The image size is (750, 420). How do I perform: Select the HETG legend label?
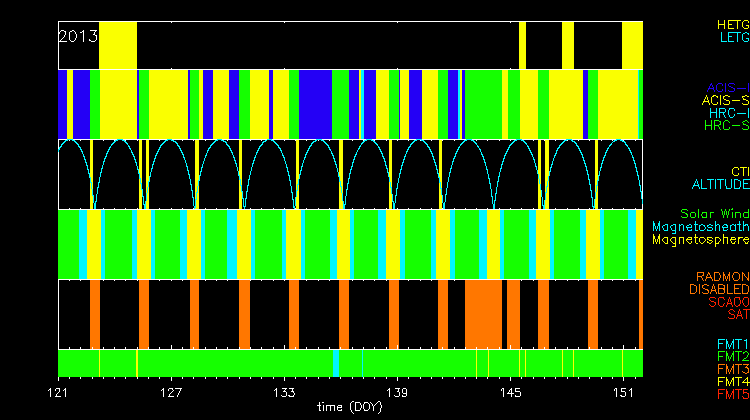(x=731, y=24)
